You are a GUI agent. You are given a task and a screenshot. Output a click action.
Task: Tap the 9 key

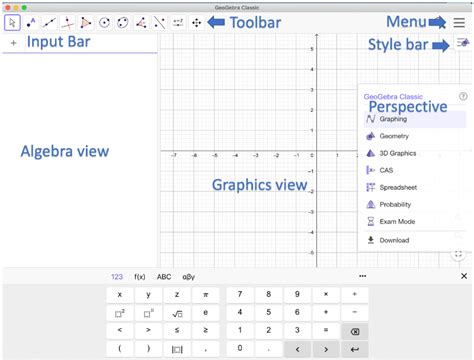point(297,294)
